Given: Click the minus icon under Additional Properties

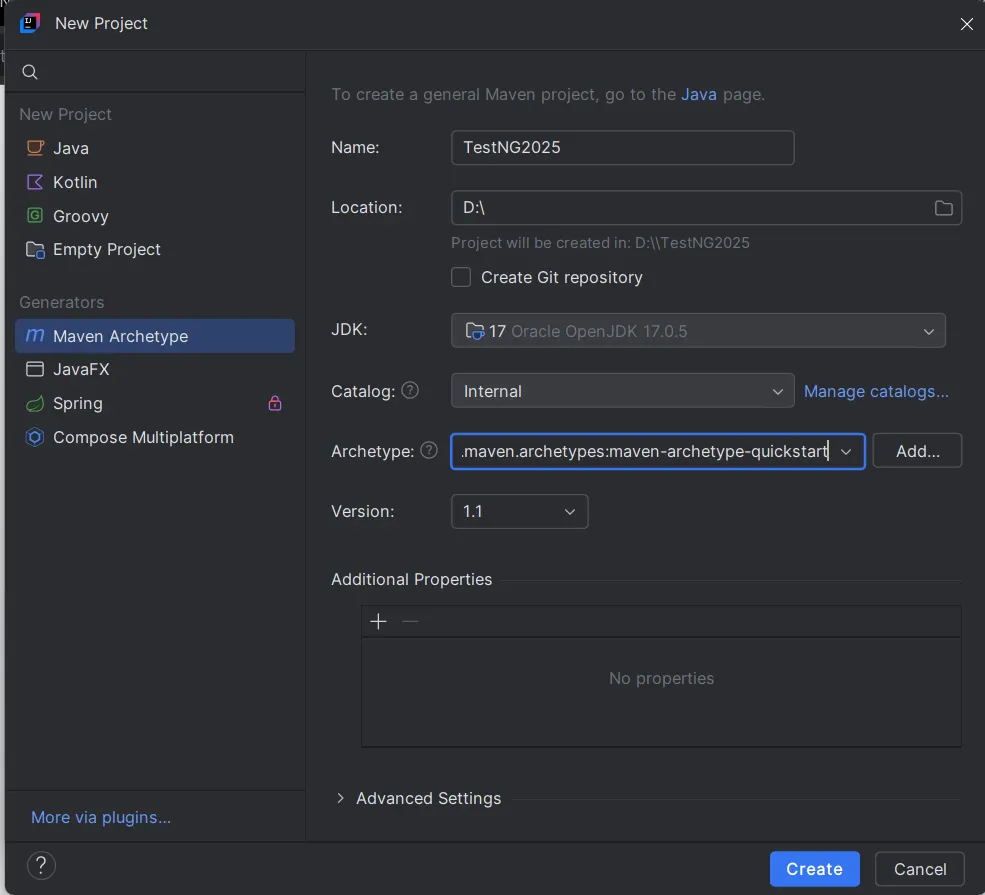Looking at the screenshot, I should pos(410,621).
